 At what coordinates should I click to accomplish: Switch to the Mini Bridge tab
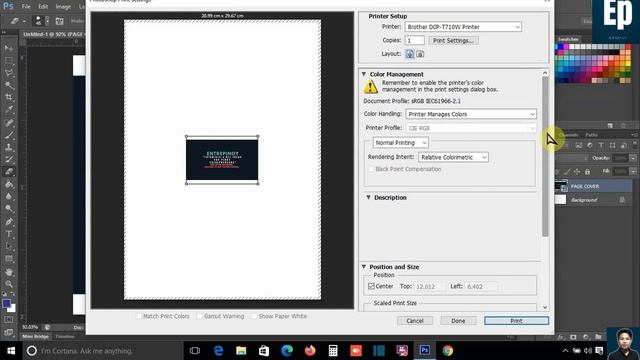click(x=35, y=337)
